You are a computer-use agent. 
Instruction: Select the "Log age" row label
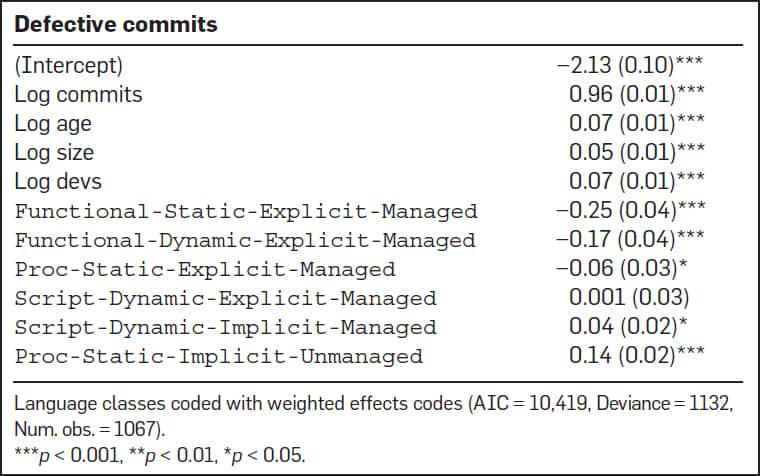pos(53,124)
